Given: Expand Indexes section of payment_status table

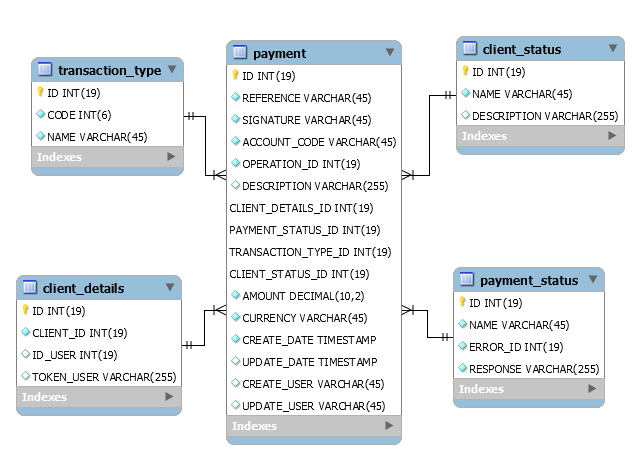Looking at the screenshot, I should pos(592,390).
